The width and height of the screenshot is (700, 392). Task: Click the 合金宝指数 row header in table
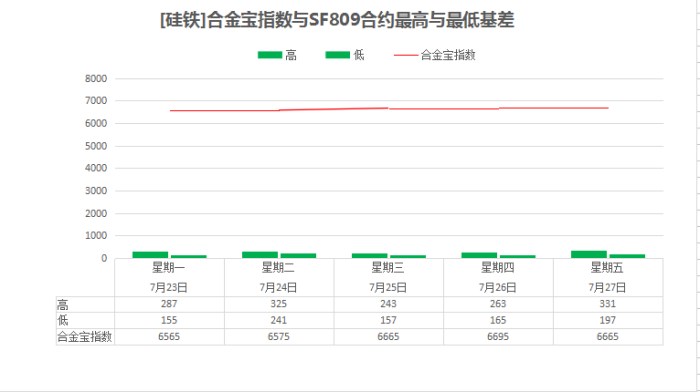point(84,337)
